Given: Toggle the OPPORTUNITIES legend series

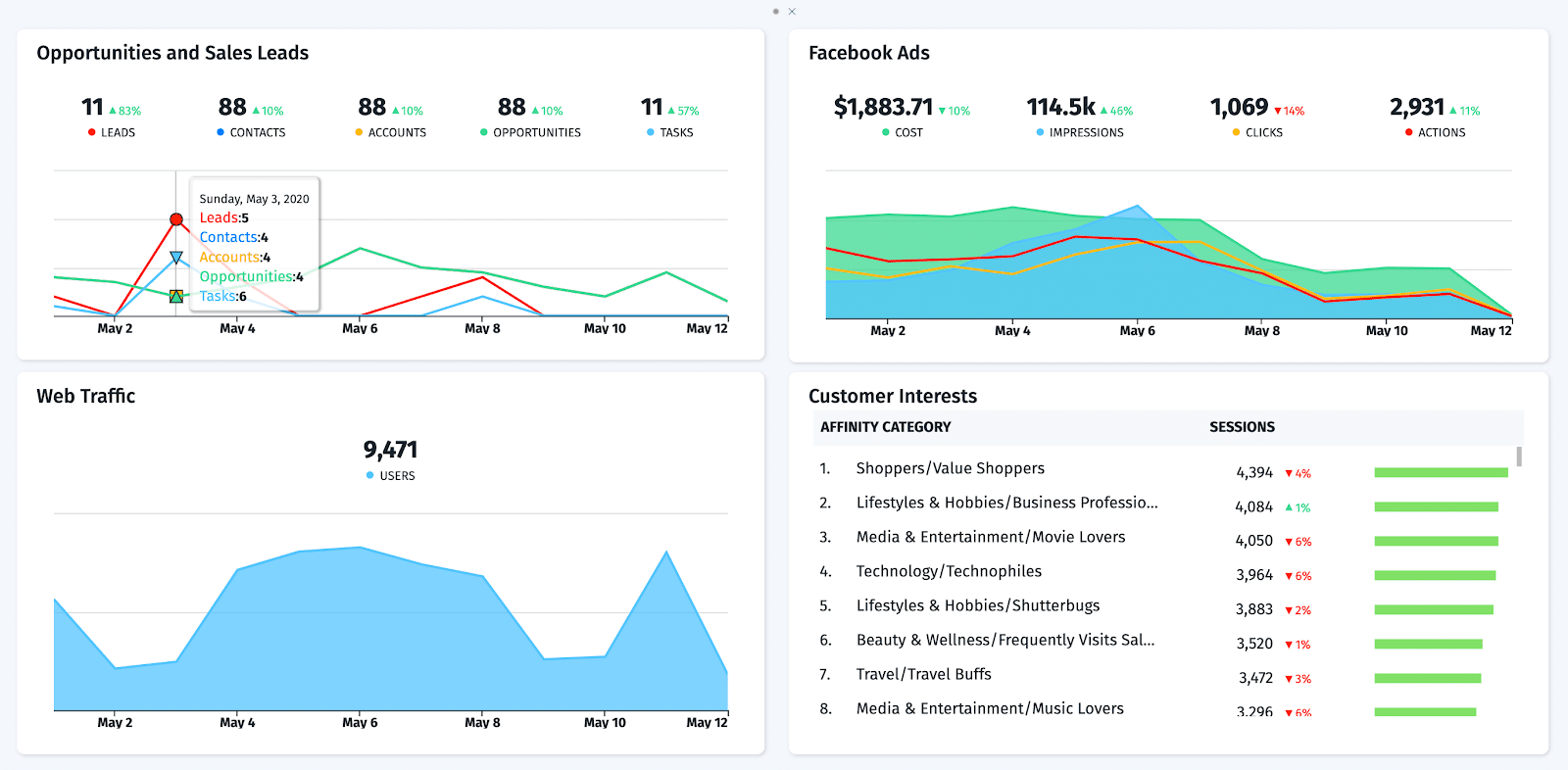Looking at the screenshot, I should [x=530, y=132].
